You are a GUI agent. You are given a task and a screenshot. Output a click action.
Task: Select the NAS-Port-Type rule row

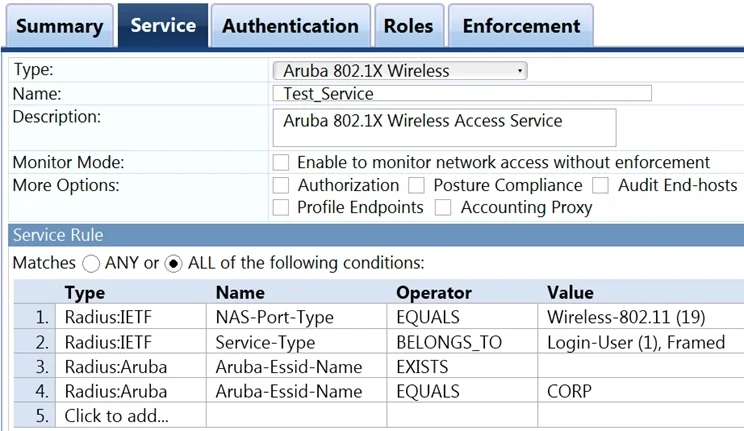[378, 317]
